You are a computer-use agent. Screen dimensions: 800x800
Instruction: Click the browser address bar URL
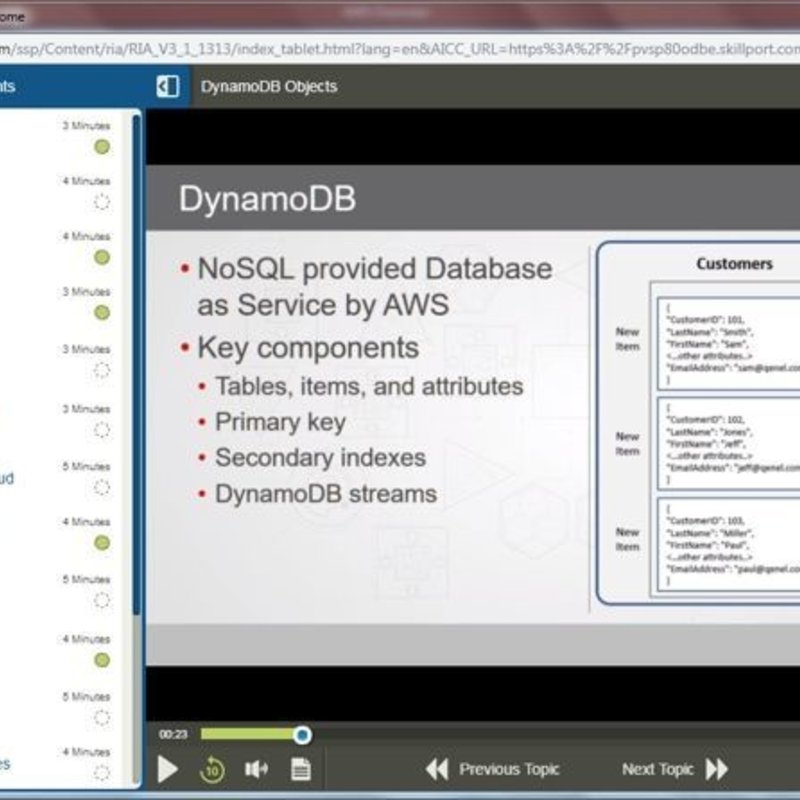(x=400, y=49)
